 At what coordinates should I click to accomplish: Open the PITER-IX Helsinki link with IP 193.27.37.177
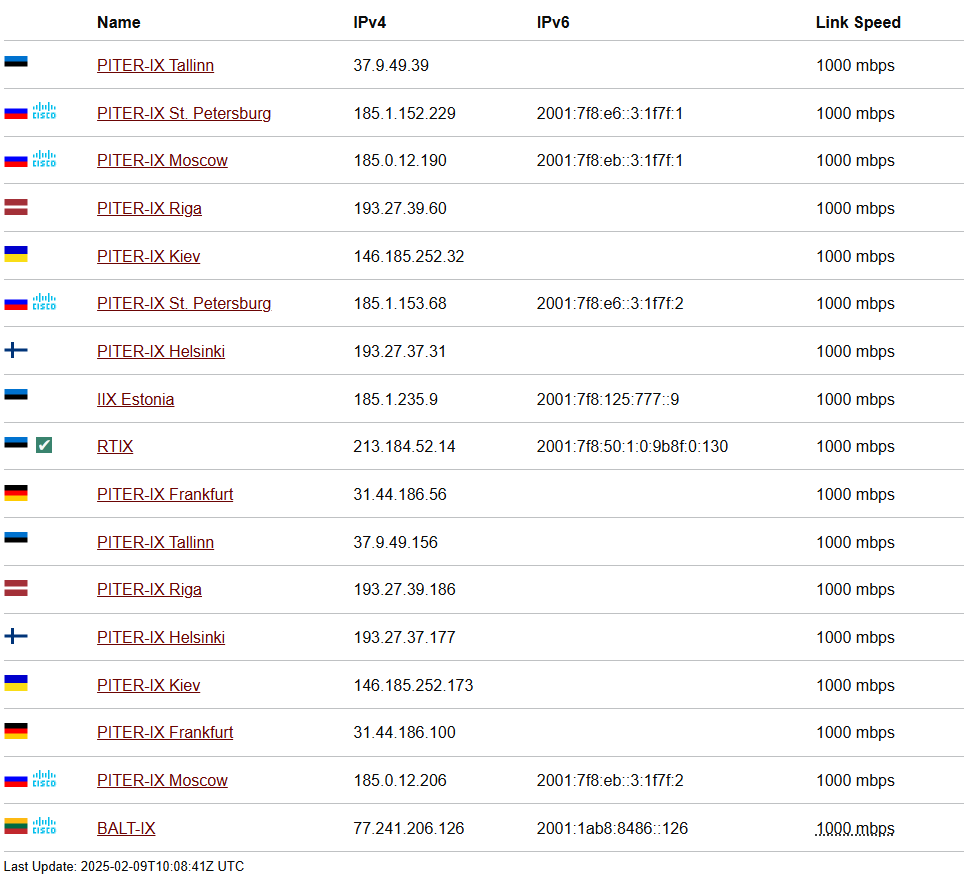[161, 637]
